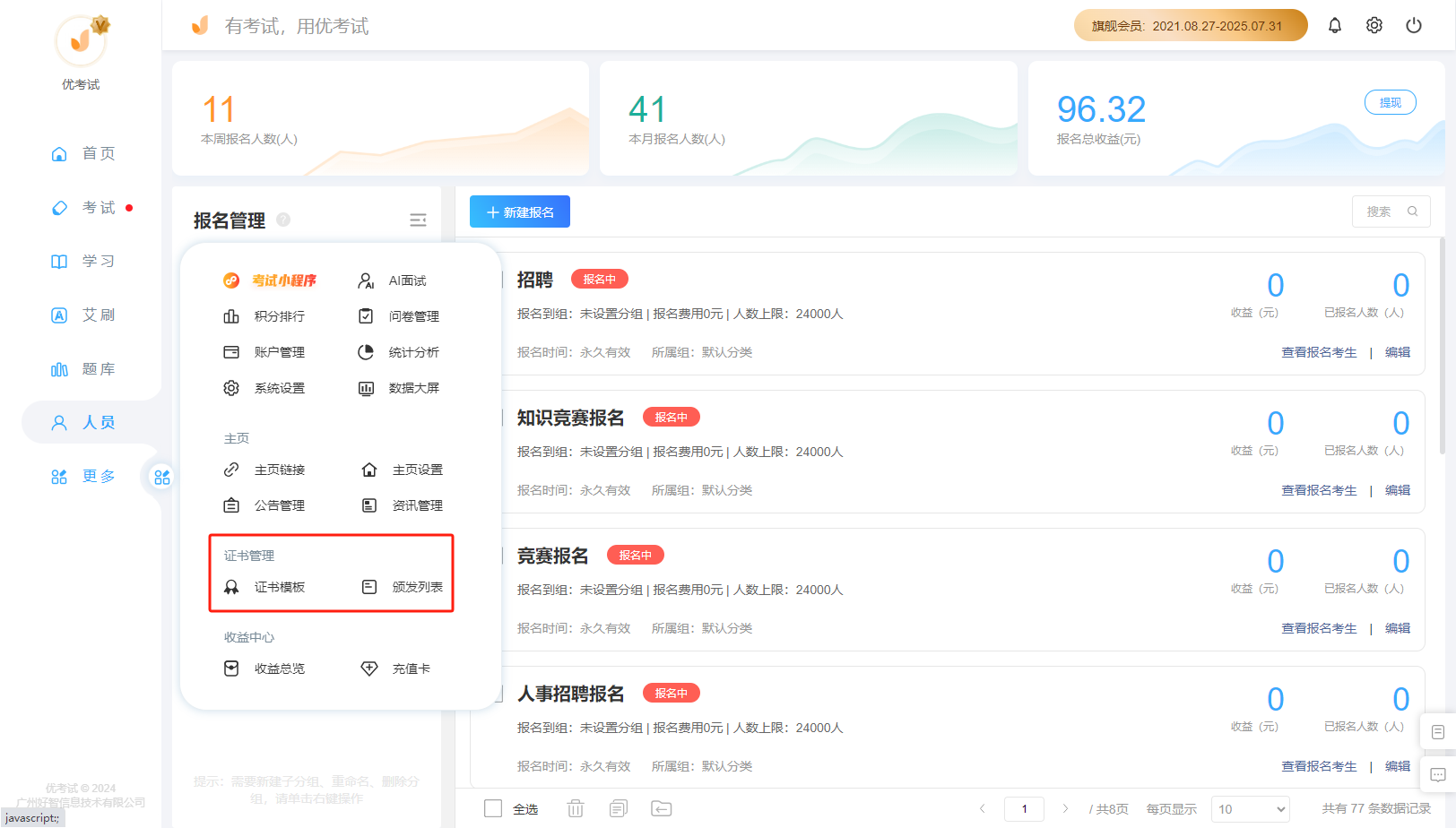Click the 人事招聘报名 title
The width and height of the screenshot is (1456, 828).
coord(571,694)
